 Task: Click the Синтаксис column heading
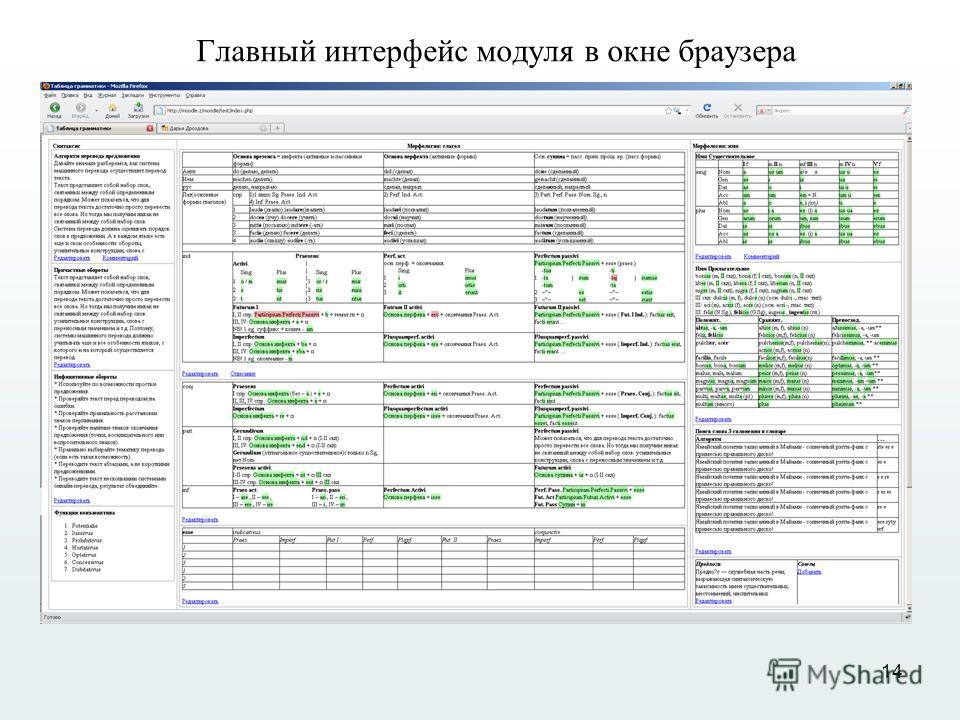pos(66,146)
